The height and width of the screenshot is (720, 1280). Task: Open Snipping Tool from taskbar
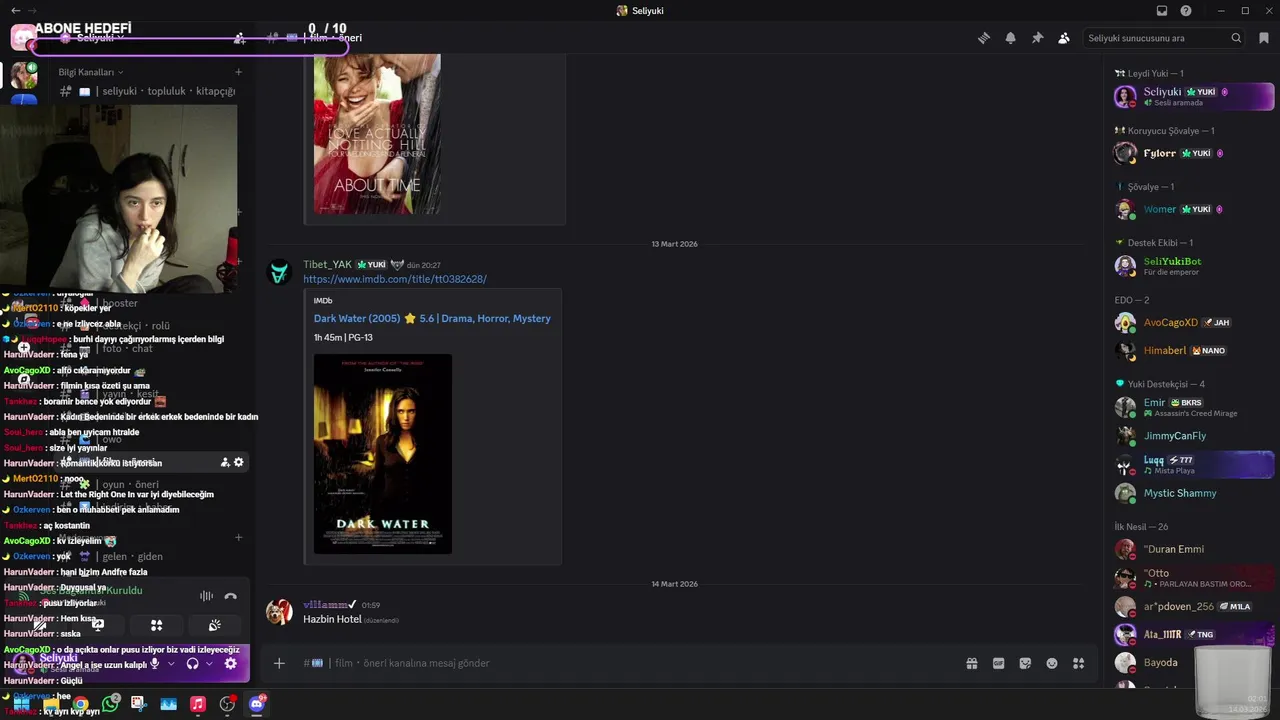pos(138,704)
